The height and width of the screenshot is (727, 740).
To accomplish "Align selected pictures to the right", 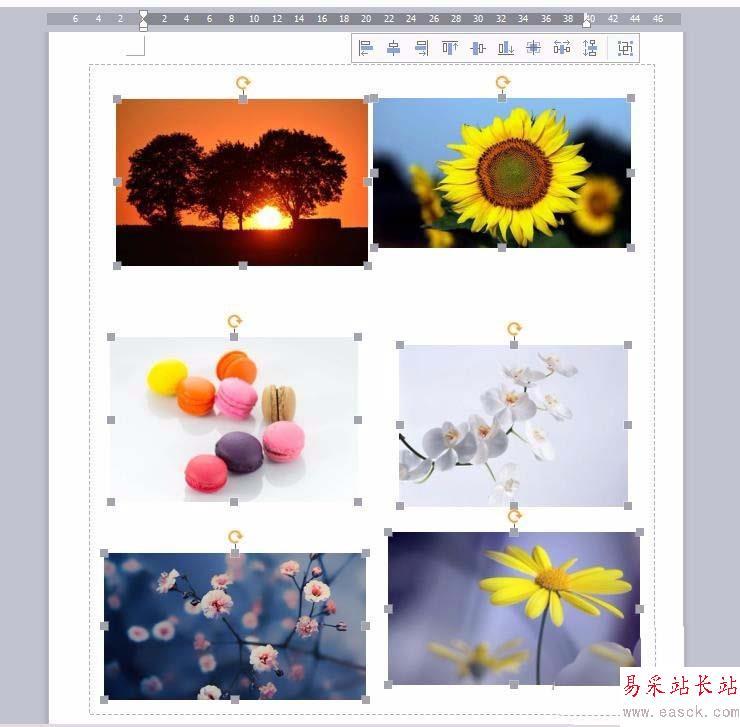I will coord(421,48).
